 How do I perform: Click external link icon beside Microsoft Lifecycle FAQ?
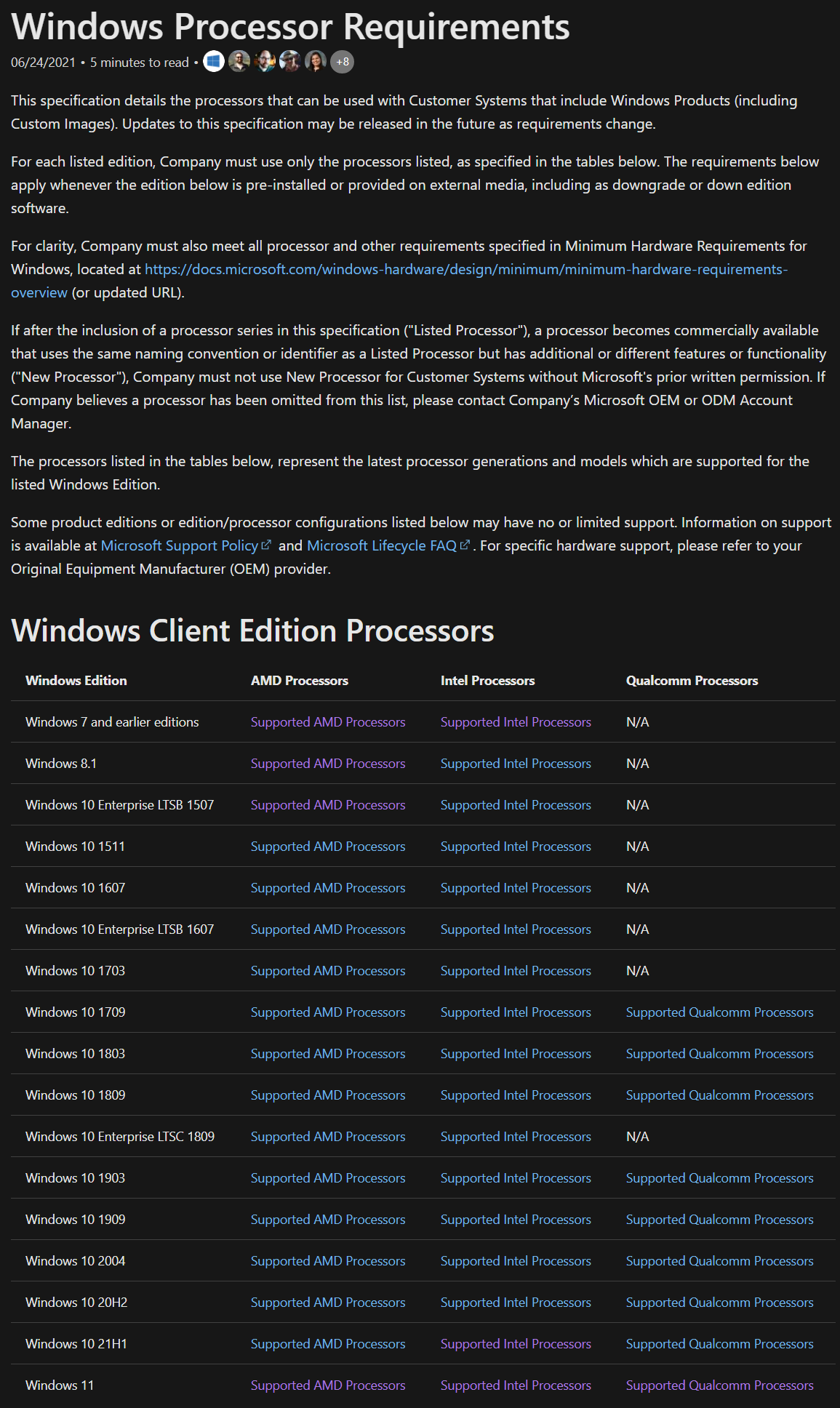click(x=465, y=545)
